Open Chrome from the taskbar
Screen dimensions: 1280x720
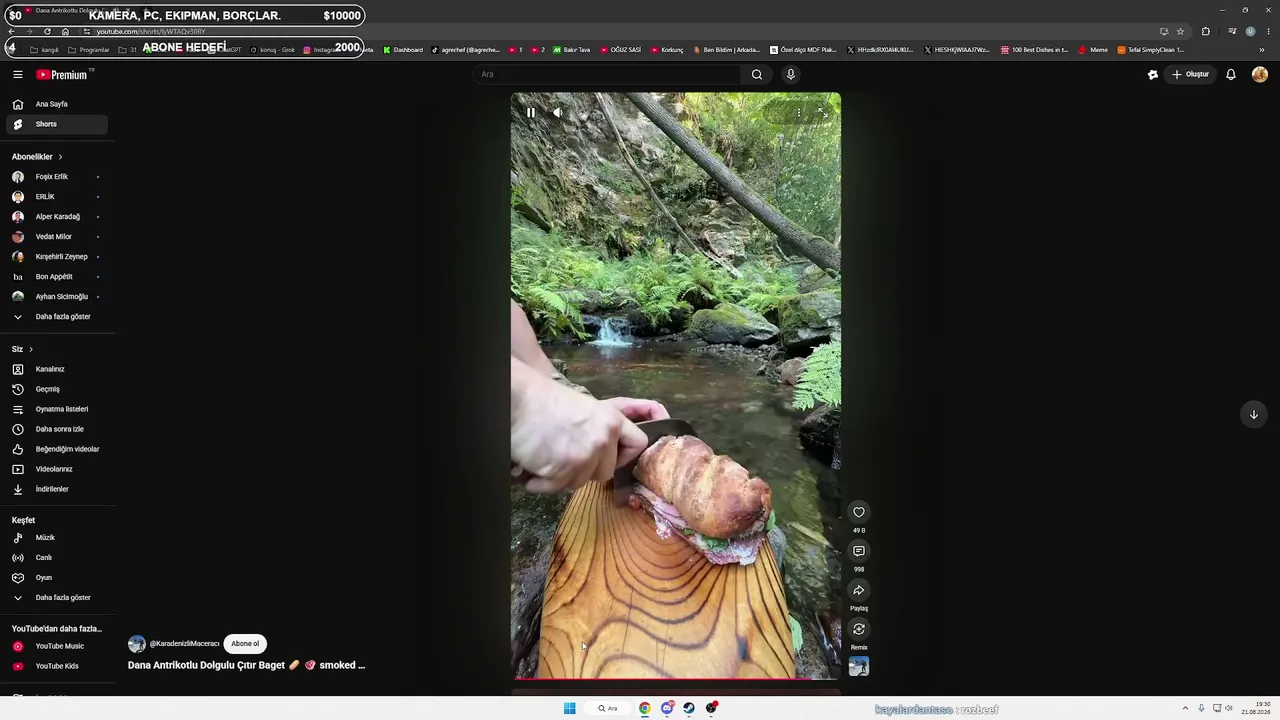point(645,709)
